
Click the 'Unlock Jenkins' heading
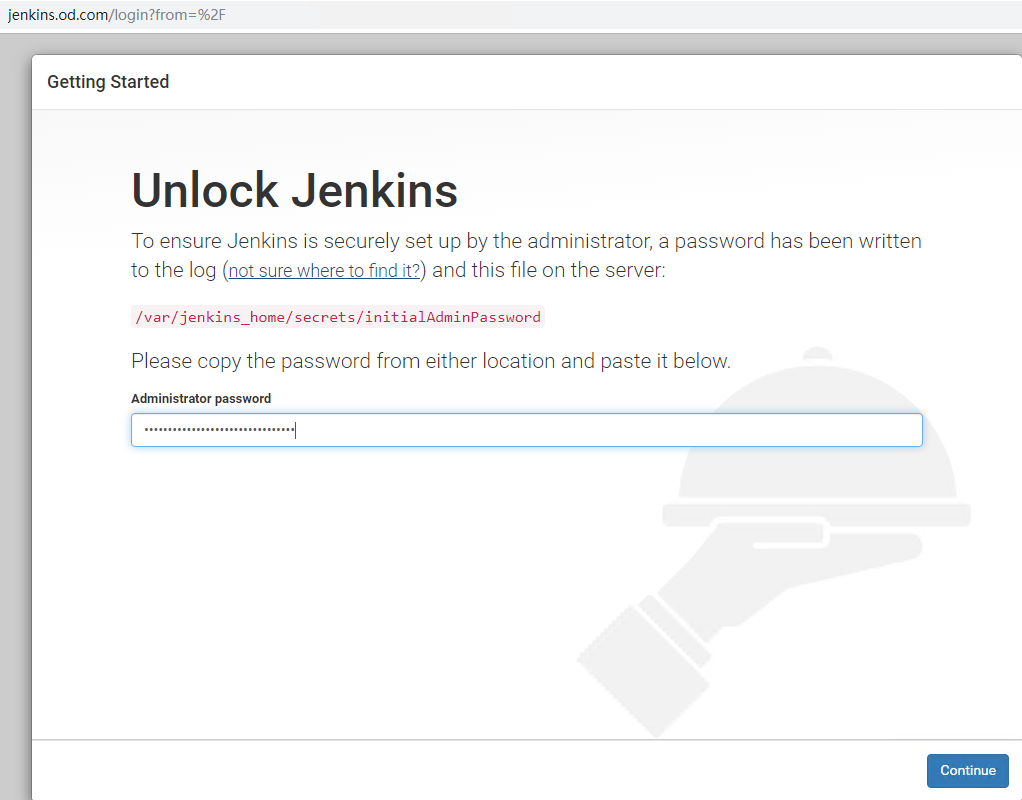point(294,191)
